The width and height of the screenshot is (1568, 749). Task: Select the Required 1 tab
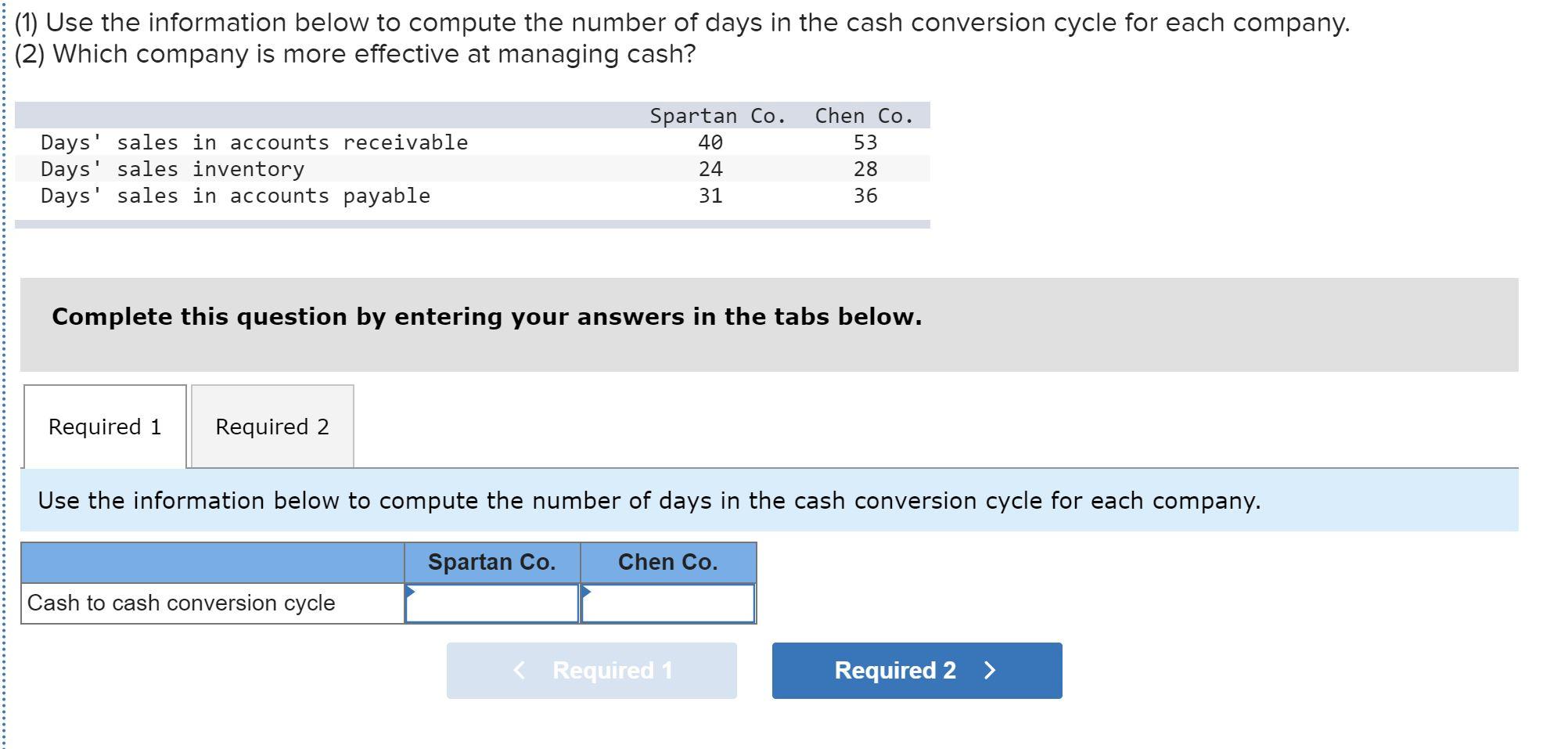[105, 426]
